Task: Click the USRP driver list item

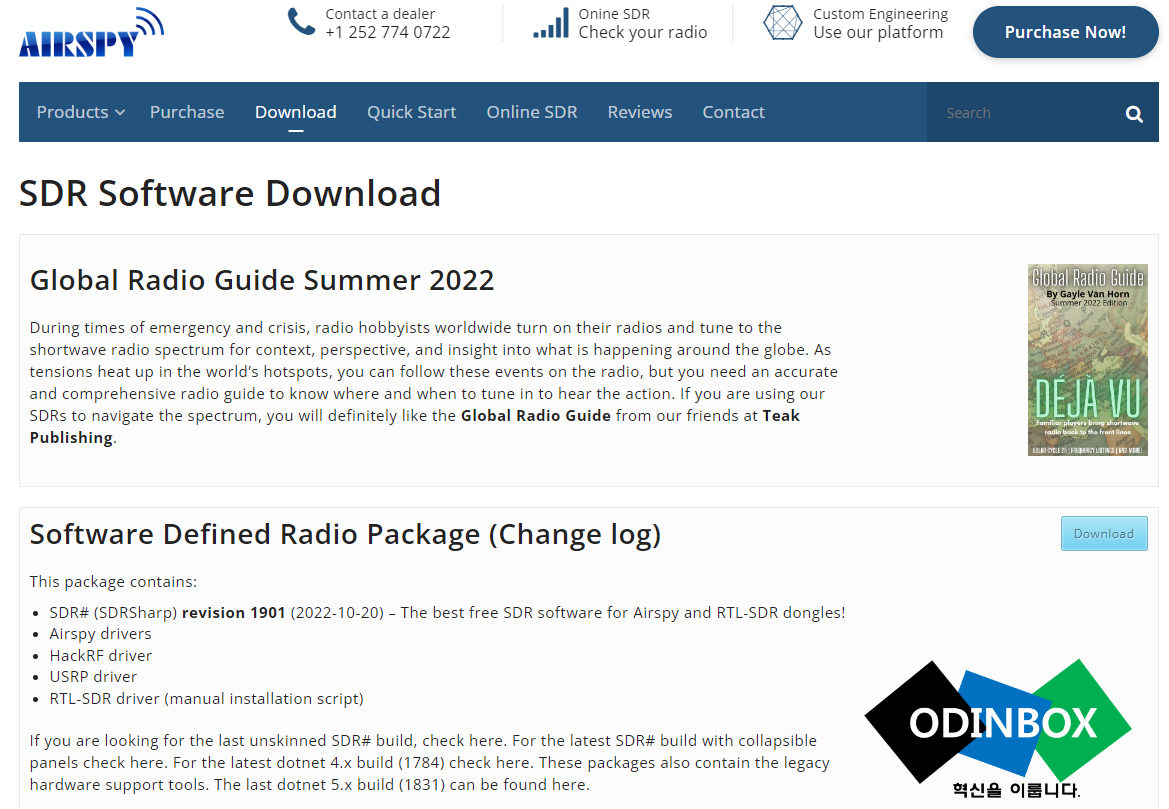Action: coord(93,677)
